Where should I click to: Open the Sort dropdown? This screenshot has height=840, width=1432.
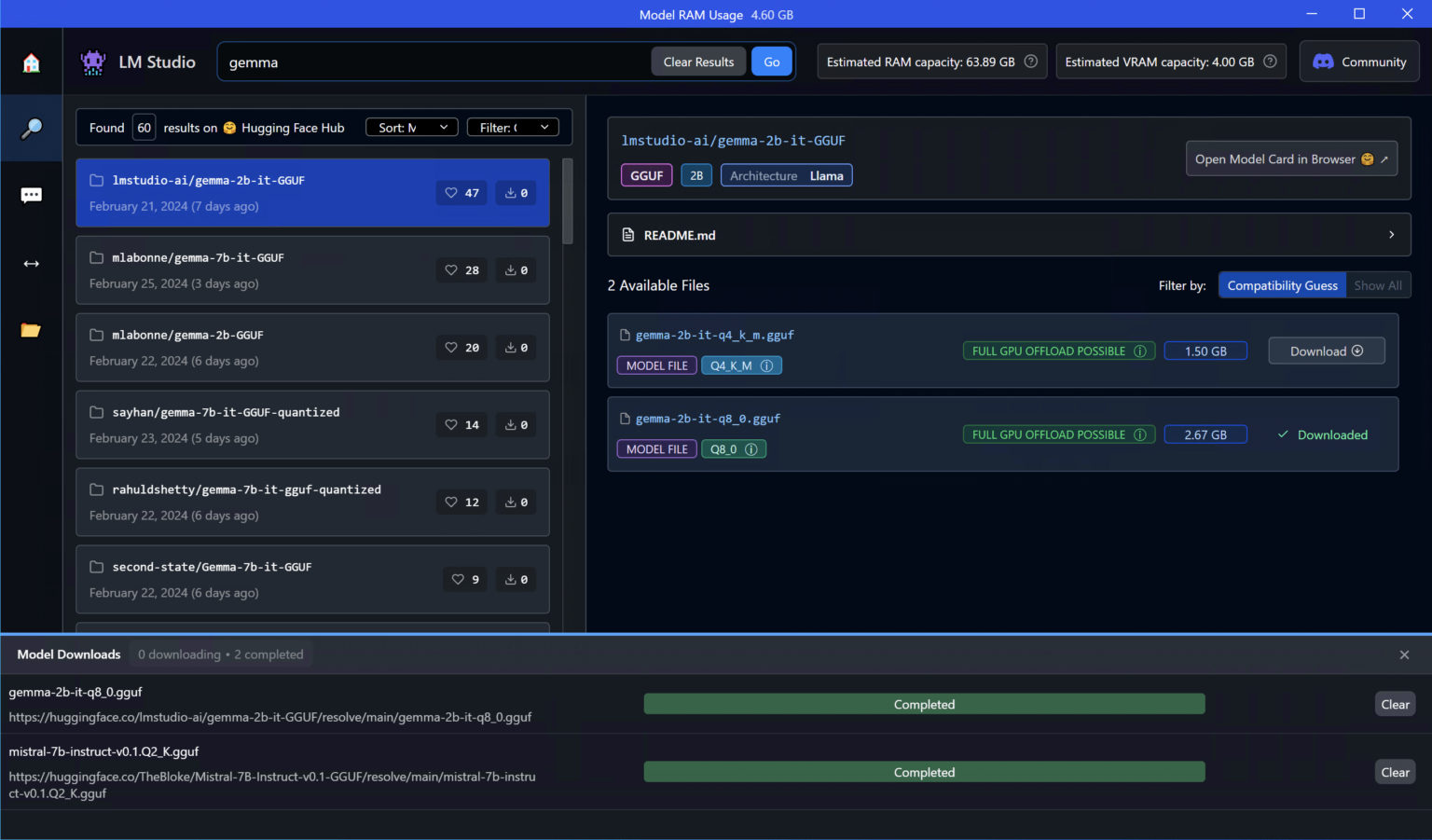coord(412,128)
